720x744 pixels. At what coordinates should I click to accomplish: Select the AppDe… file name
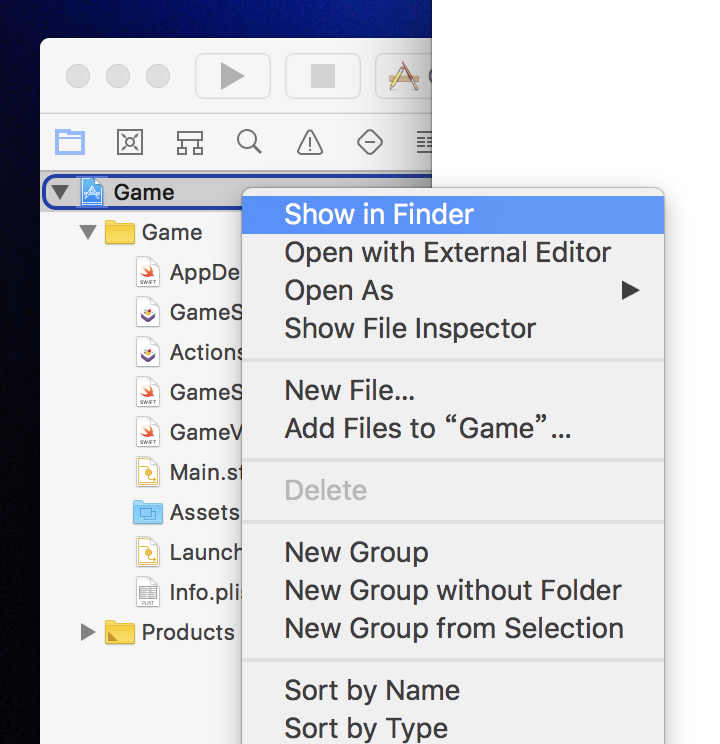pyautogui.click(x=206, y=273)
